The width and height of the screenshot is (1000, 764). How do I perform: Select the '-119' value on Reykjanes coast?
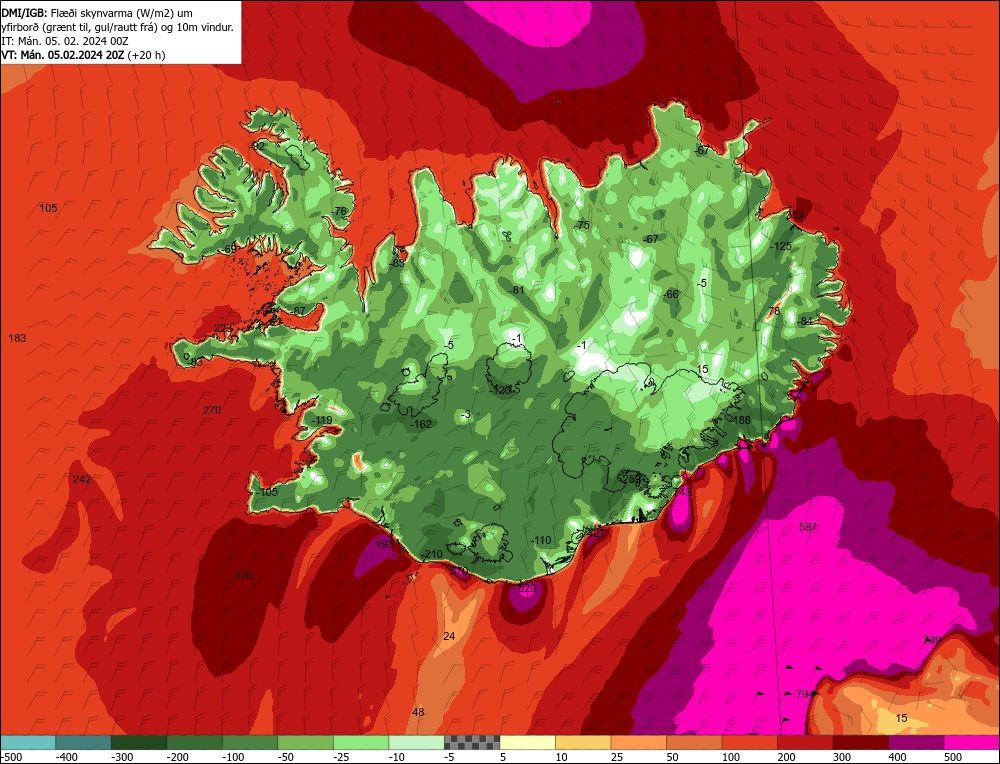point(322,420)
